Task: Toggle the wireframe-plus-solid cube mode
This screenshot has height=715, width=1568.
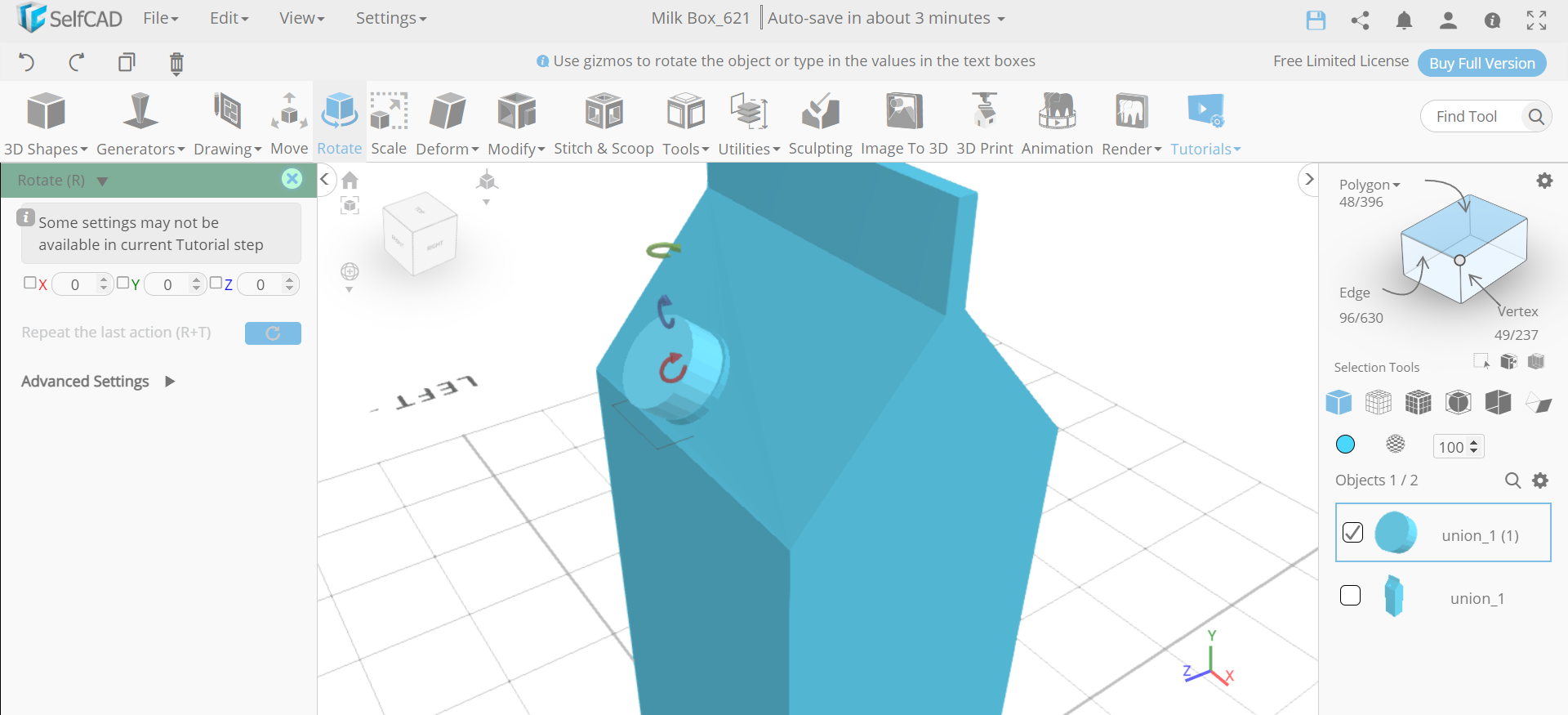Action: click(x=1419, y=402)
